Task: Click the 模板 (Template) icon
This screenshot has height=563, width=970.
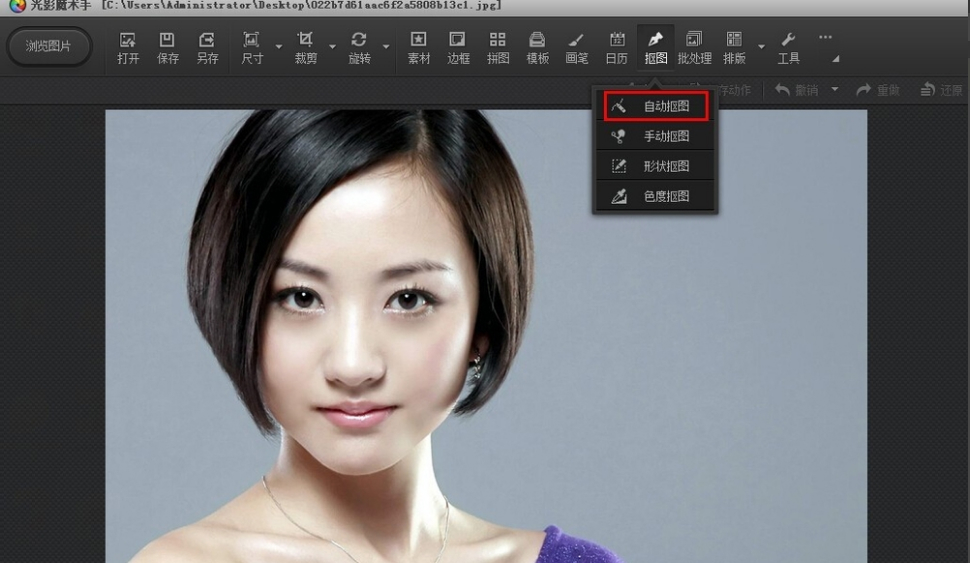Action: 537,47
